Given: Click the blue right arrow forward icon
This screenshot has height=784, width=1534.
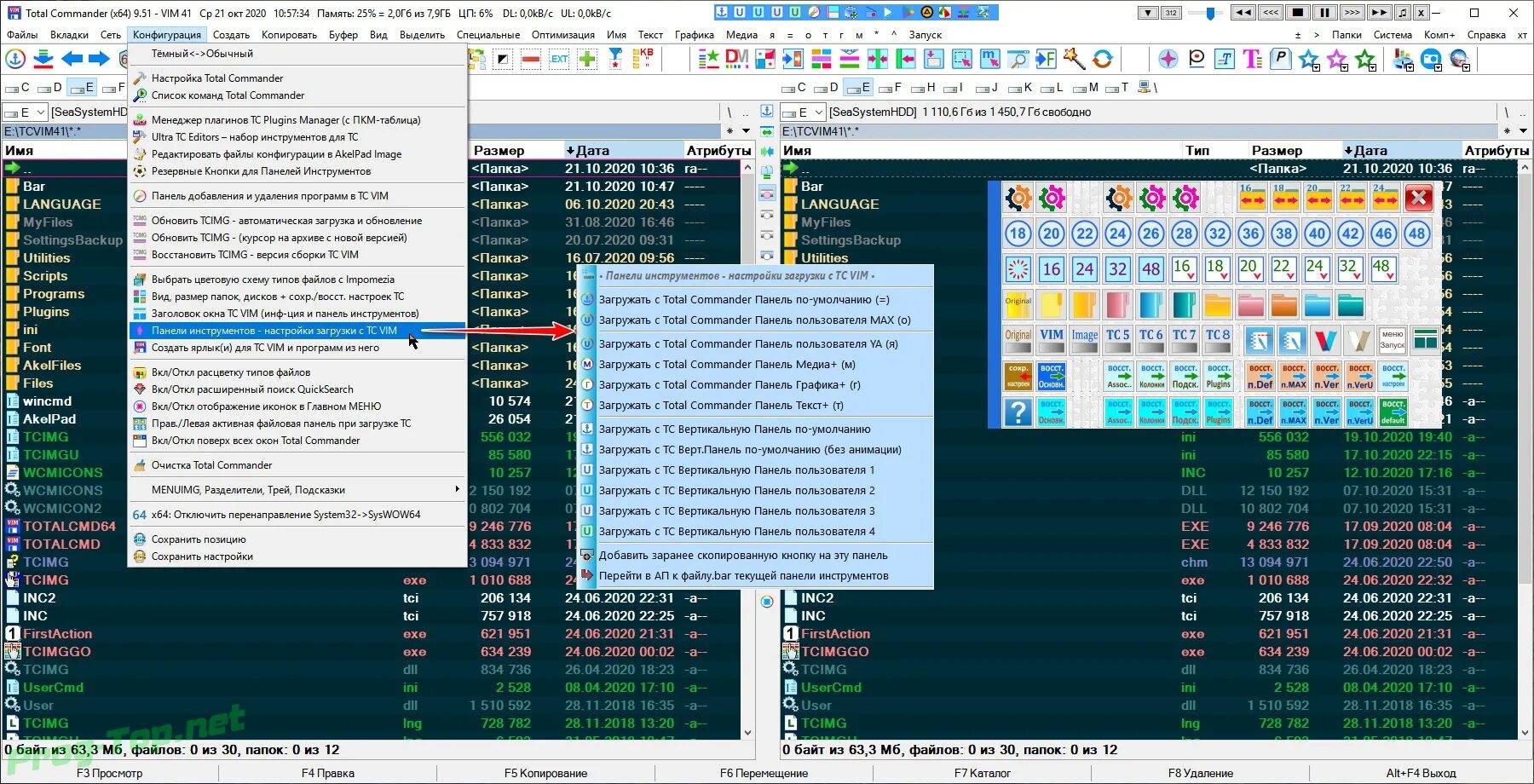Looking at the screenshot, I should pyautogui.click(x=100, y=59).
